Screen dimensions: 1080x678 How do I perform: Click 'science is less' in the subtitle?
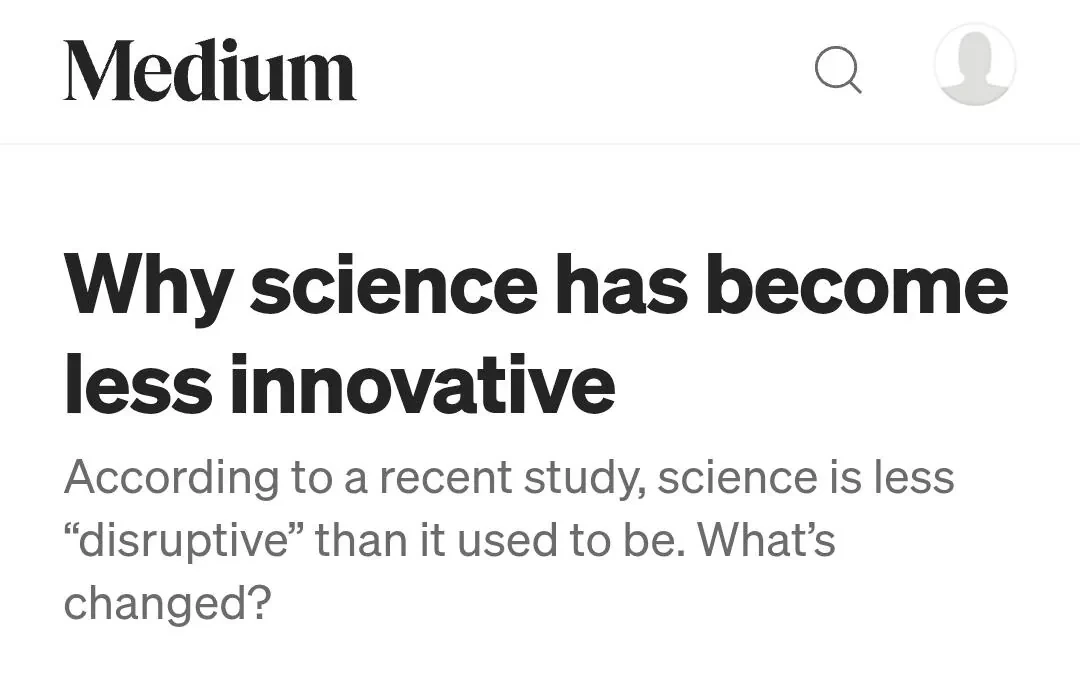pos(806,477)
